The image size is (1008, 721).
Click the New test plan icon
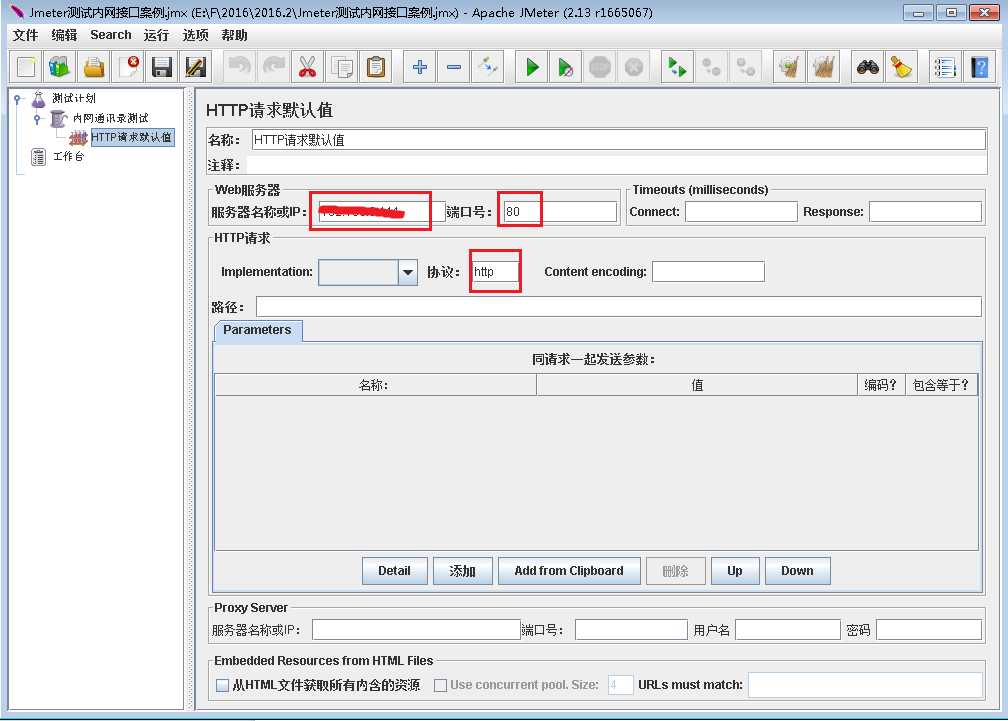point(26,66)
